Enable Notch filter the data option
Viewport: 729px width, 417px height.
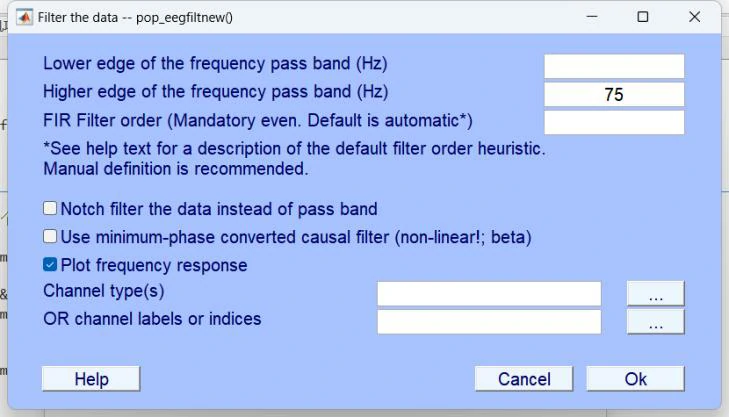tap(50, 209)
